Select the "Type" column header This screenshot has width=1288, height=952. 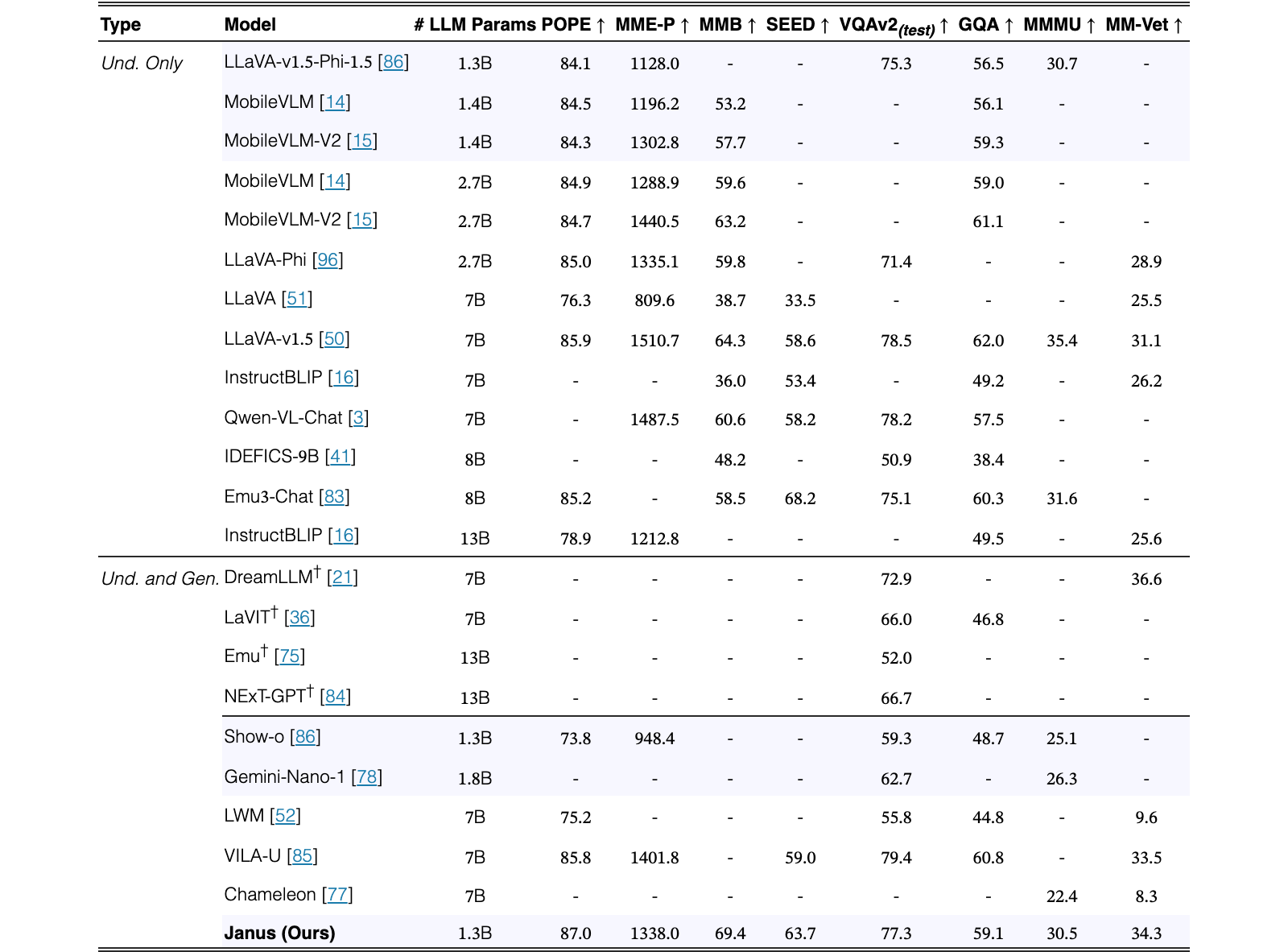tap(121, 24)
